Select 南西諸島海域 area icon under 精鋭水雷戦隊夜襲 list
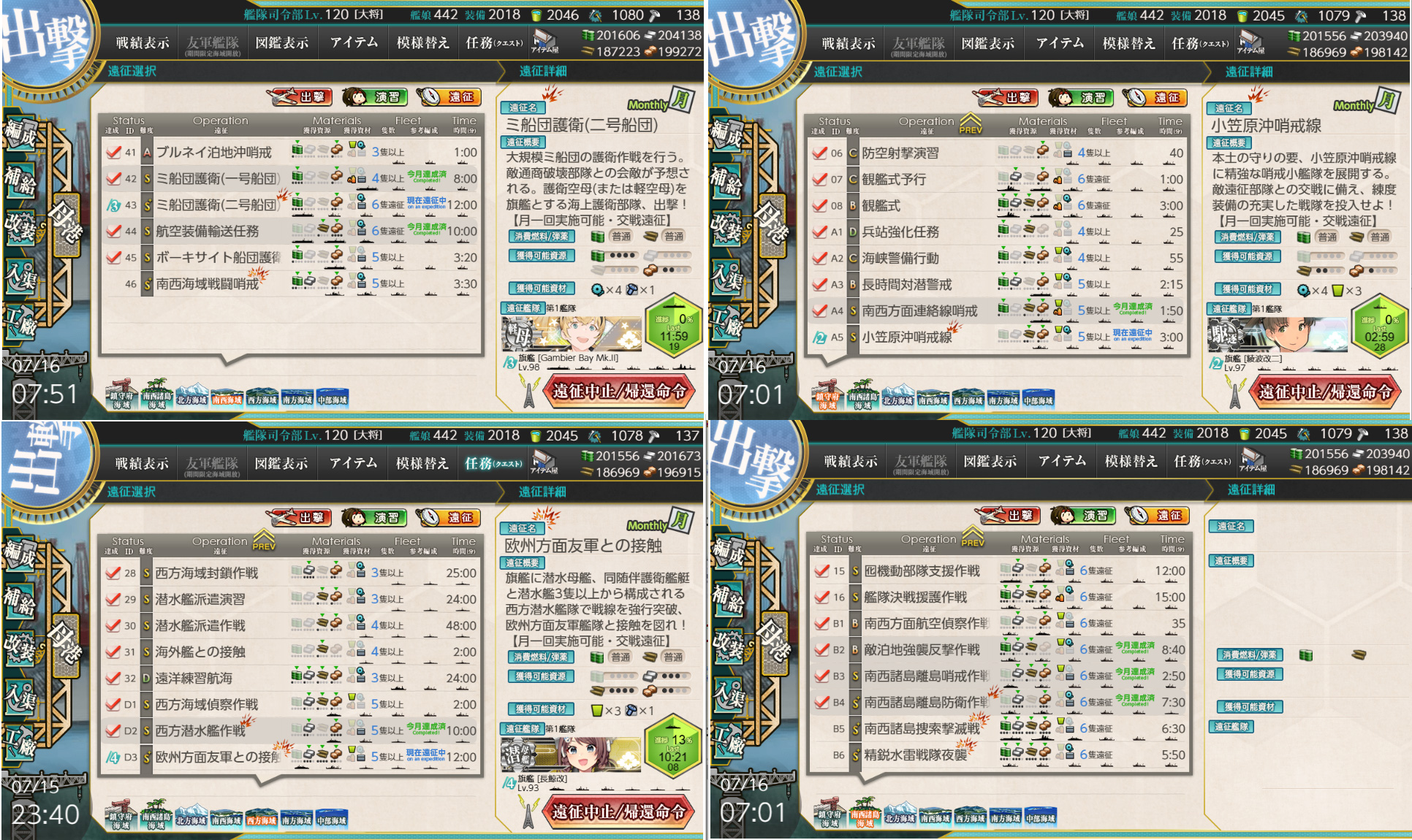The image size is (1412, 840). pos(865,816)
